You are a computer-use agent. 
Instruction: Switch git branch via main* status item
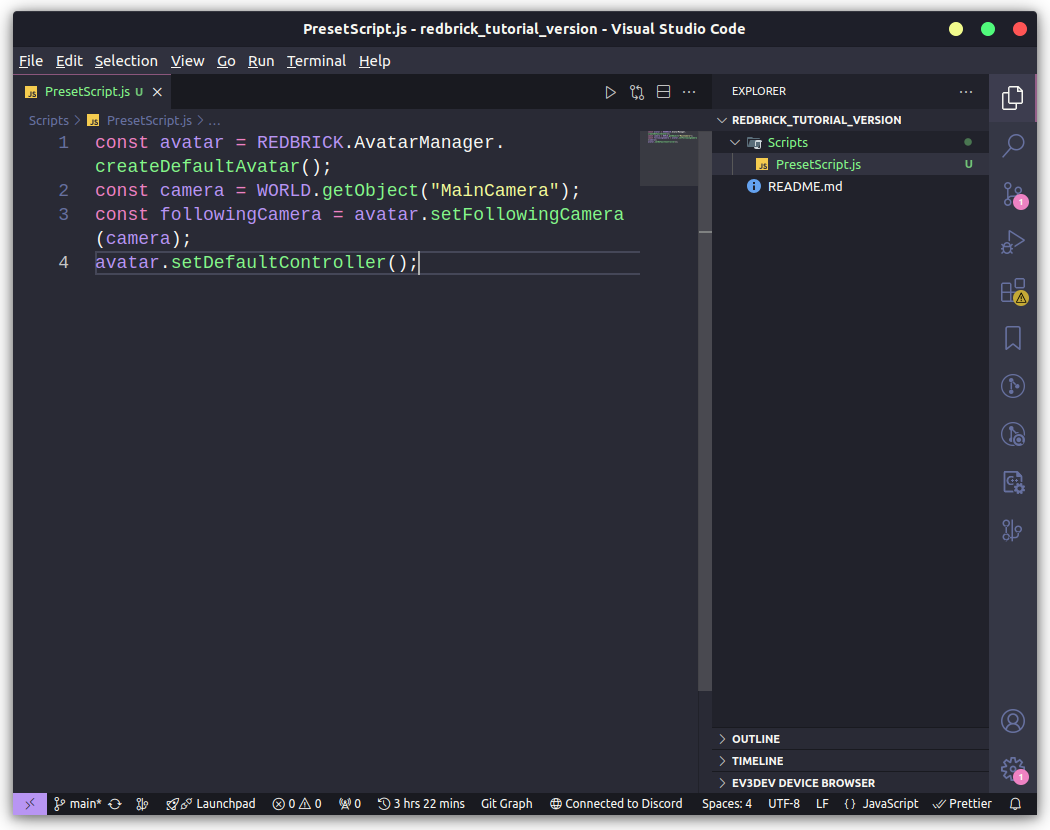point(78,803)
